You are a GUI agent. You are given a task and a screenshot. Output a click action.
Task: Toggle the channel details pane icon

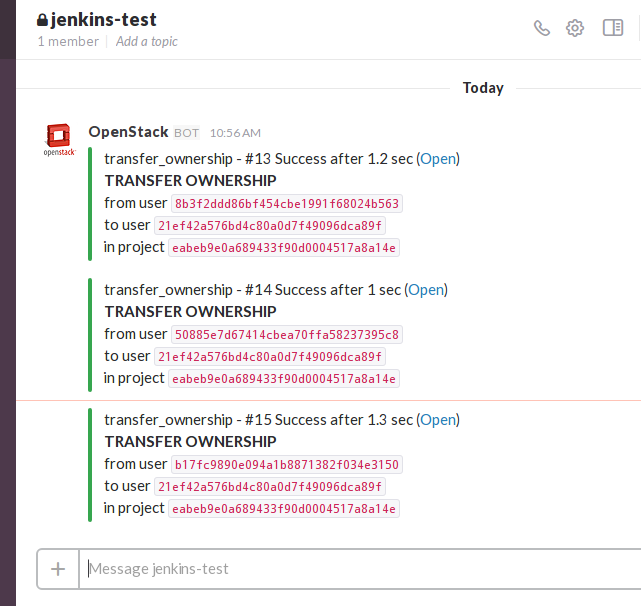tap(613, 28)
